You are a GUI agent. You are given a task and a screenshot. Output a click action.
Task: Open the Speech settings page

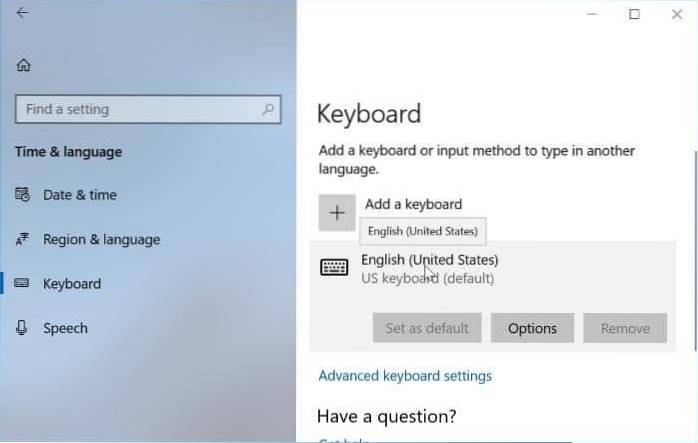65,328
